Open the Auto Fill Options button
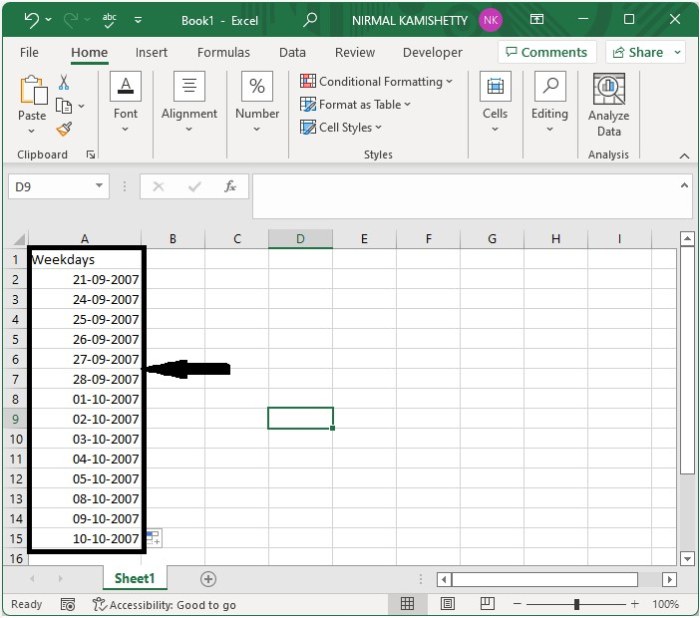The width and height of the screenshot is (700, 618). coord(154,538)
